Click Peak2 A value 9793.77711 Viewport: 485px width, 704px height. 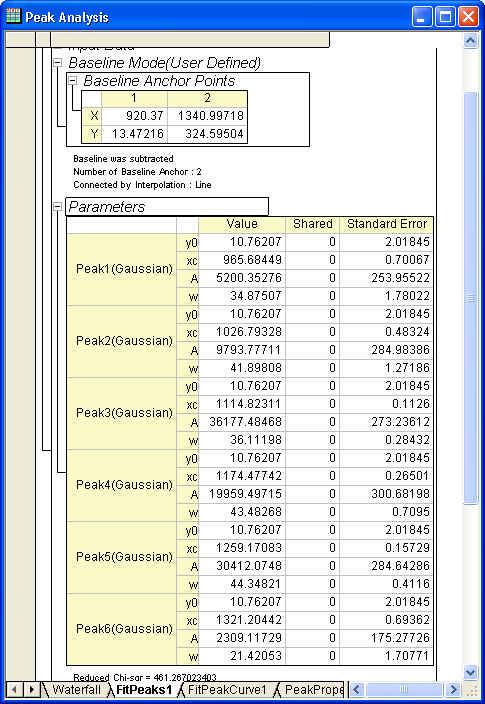[242, 350]
